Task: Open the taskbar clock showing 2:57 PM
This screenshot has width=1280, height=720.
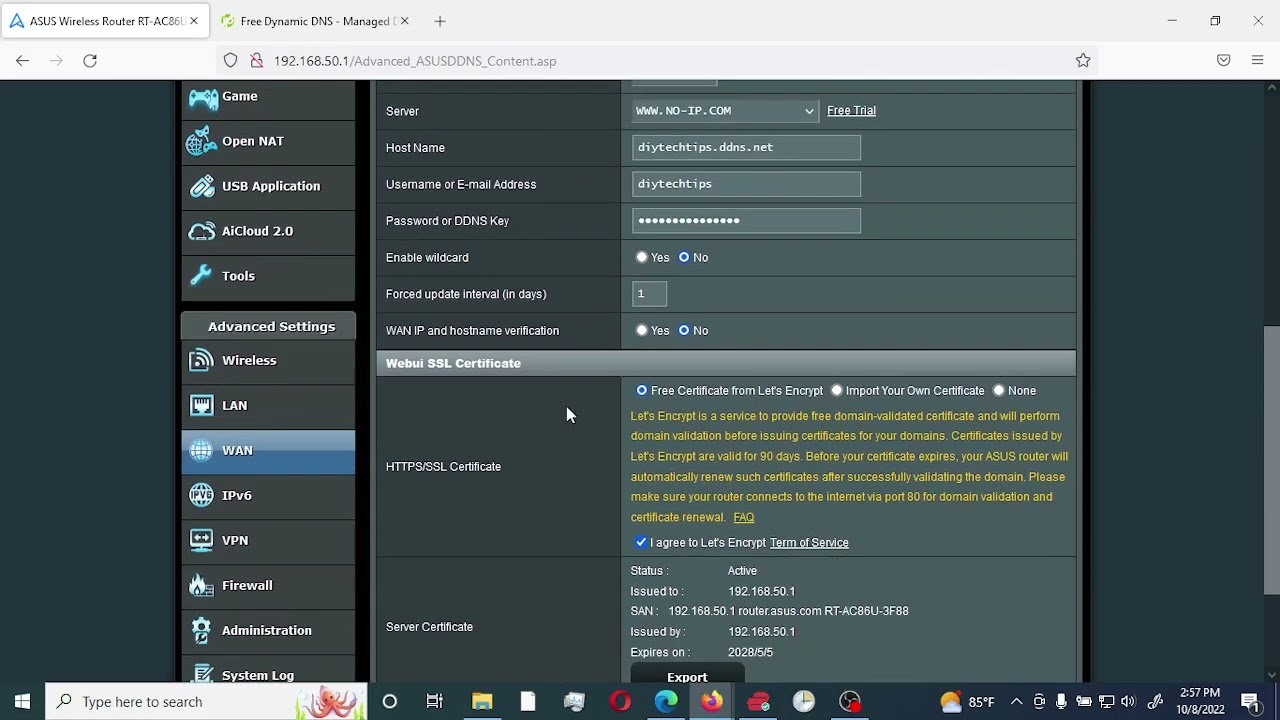Action: click(1200, 702)
